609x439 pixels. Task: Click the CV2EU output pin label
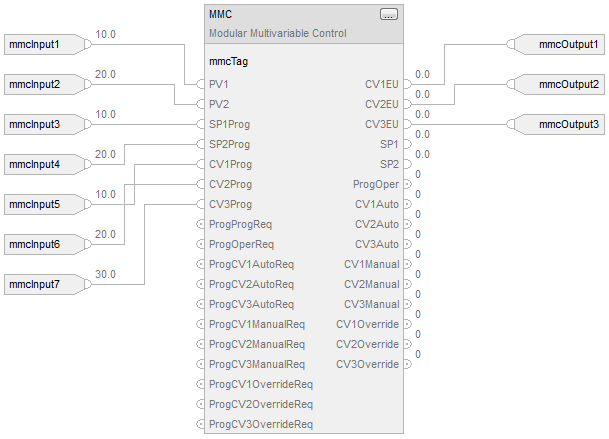[382, 104]
